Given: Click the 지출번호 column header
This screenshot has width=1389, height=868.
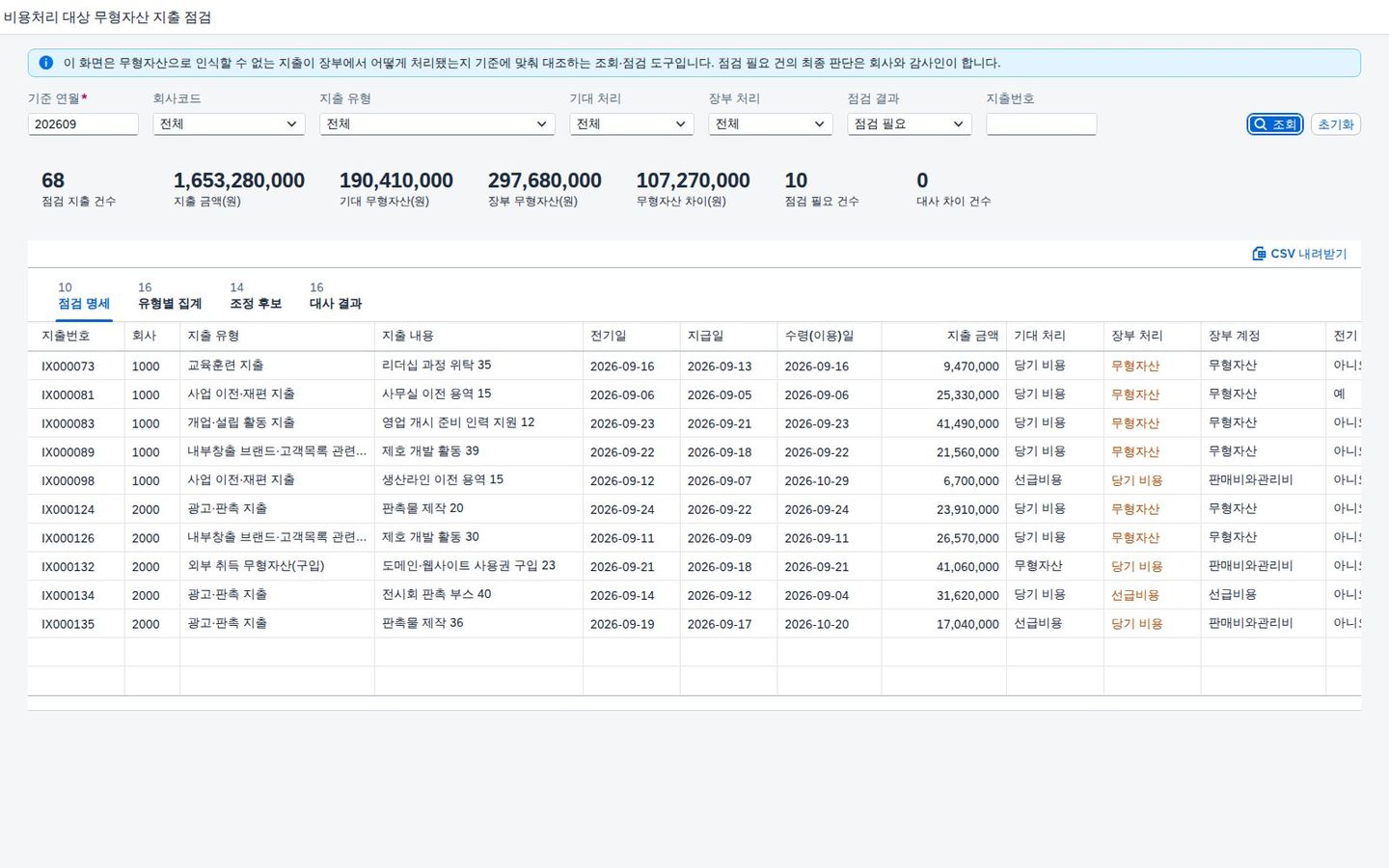Looking at the screenshot, I should pyautogui.click(x=76, y=336).
